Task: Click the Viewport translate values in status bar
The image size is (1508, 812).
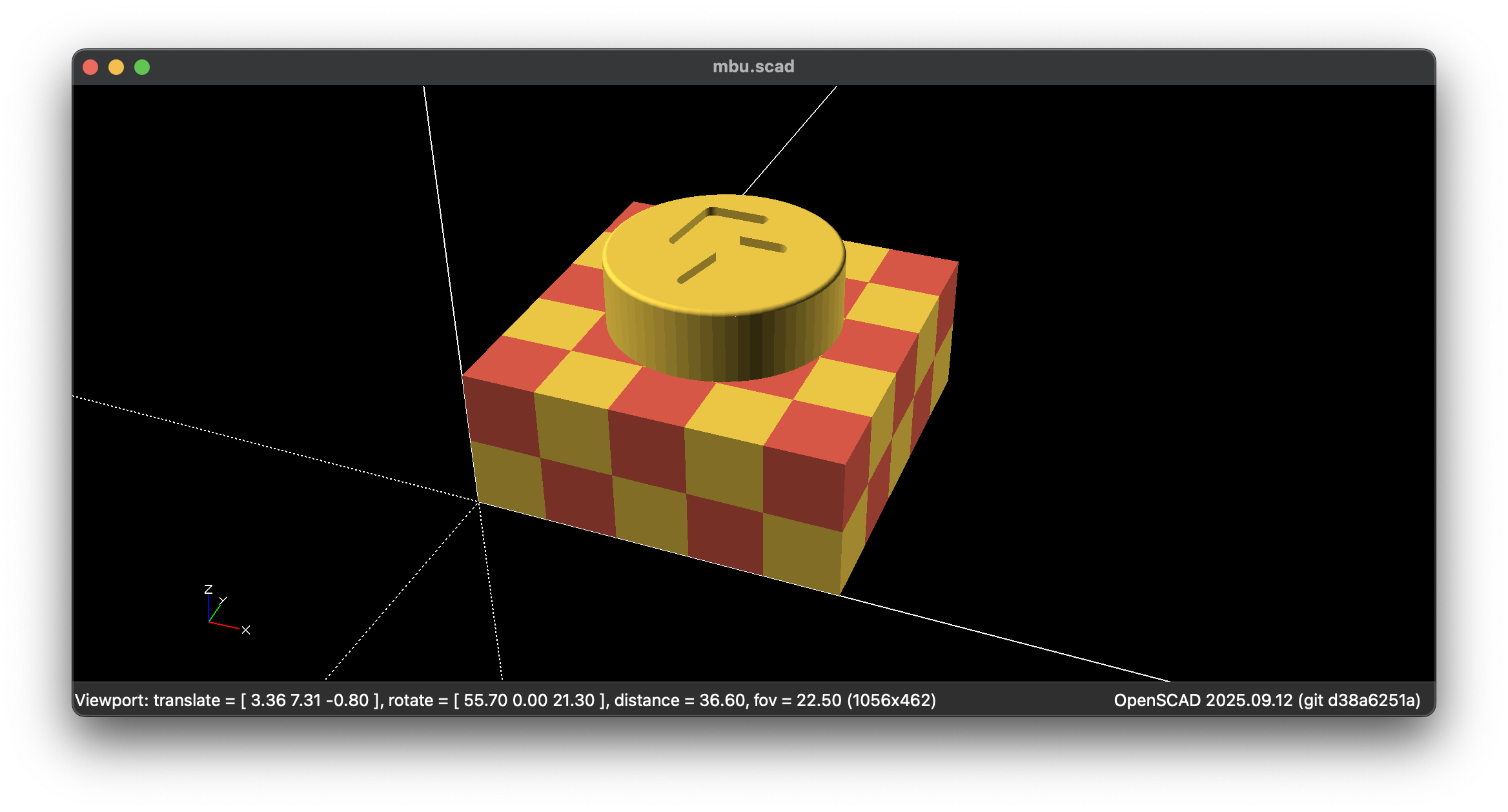Action: point(310,700)
